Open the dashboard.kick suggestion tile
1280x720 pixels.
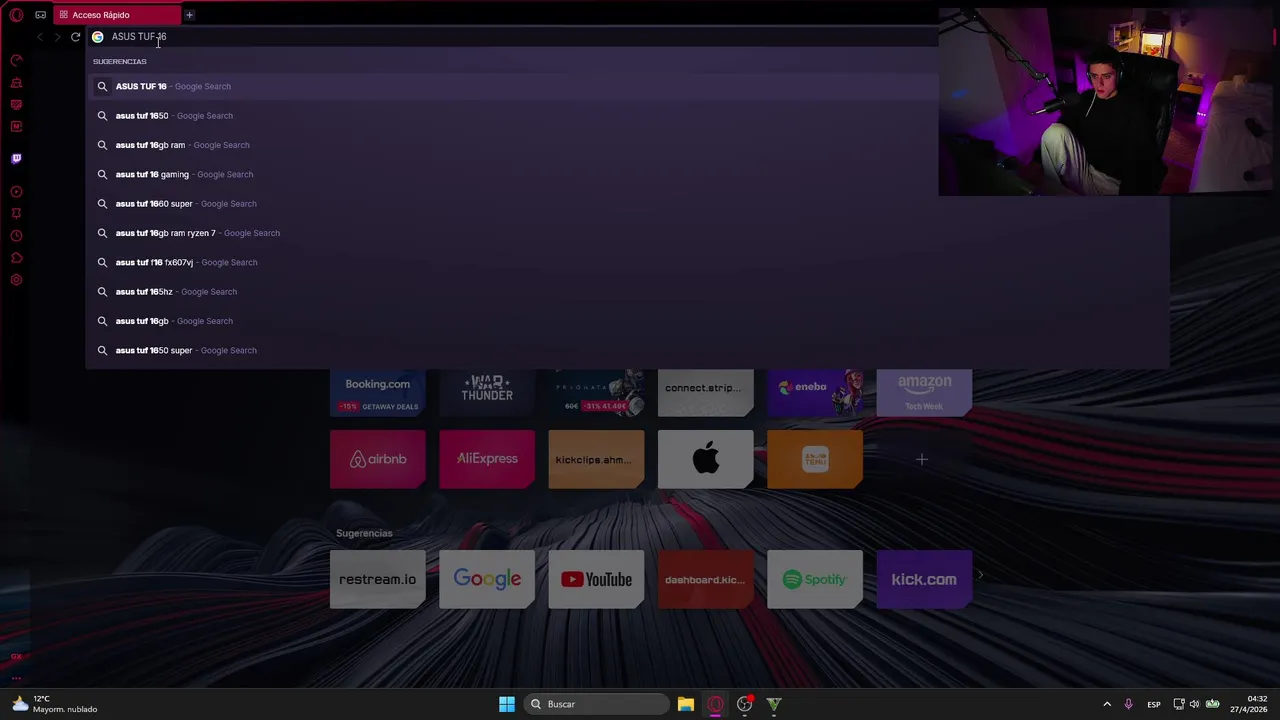(x=705, y=579)
